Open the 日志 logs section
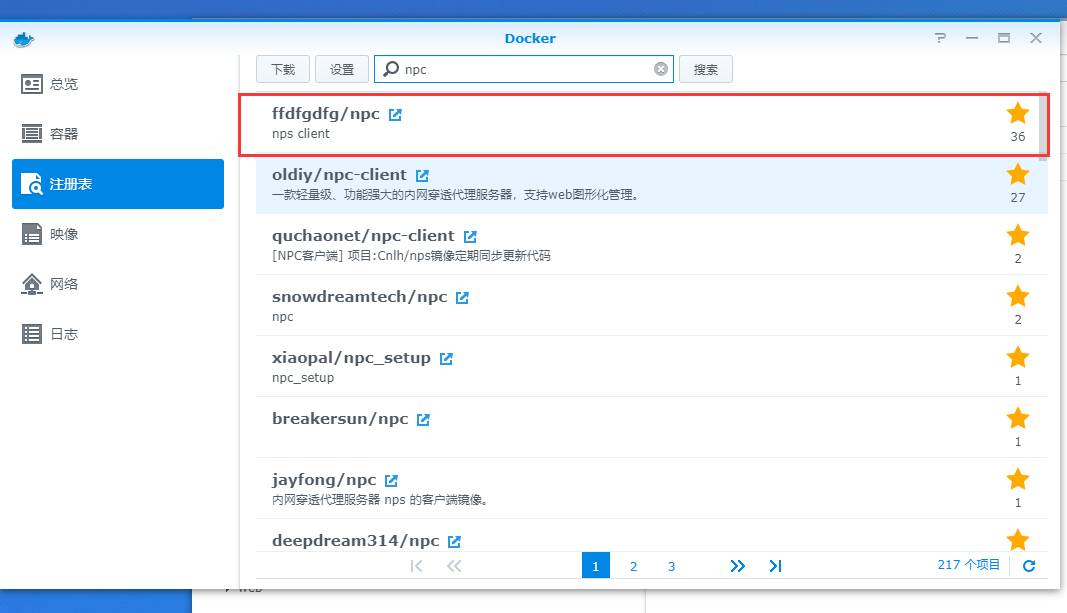The height and width of the screenshot is (613, 1067). (x=118, y=334)
